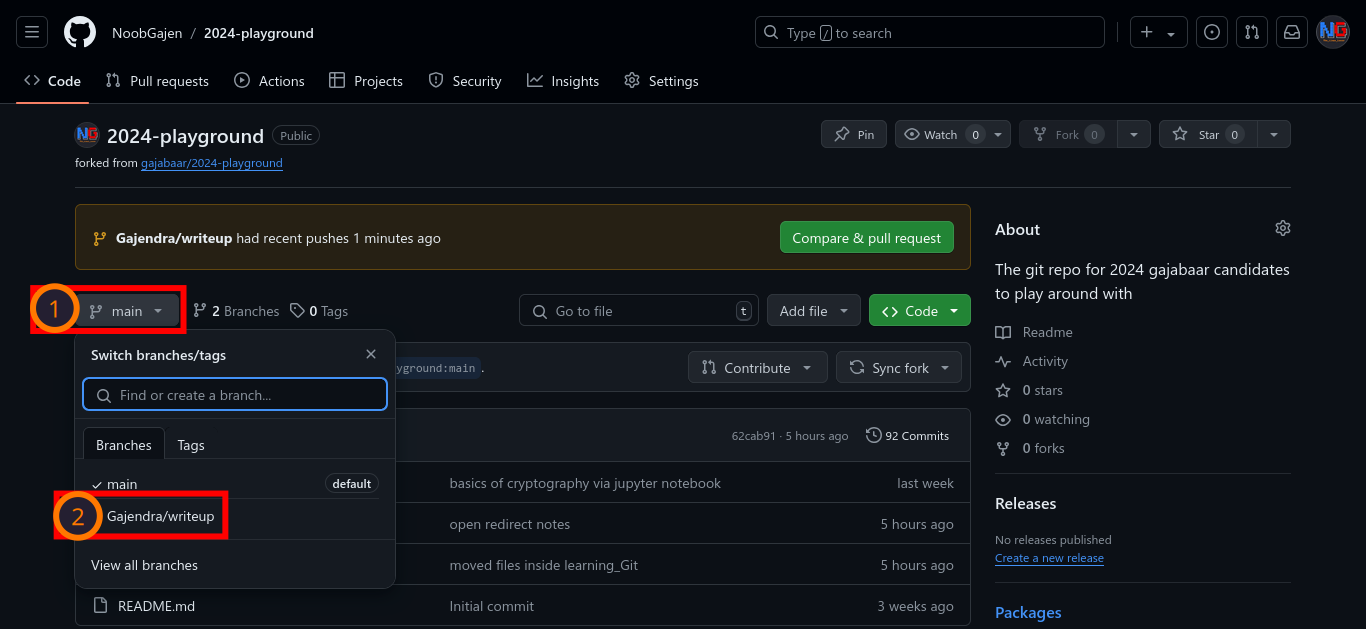Open the hamburger navigation menu
The image size is (1366, 629).
[31, 32]
